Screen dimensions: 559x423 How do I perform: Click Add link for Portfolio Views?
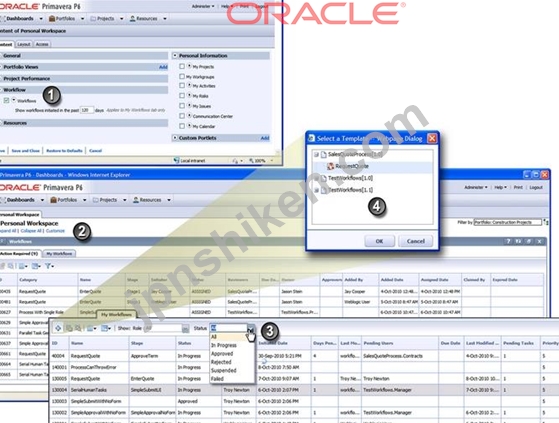coord(163,67)
